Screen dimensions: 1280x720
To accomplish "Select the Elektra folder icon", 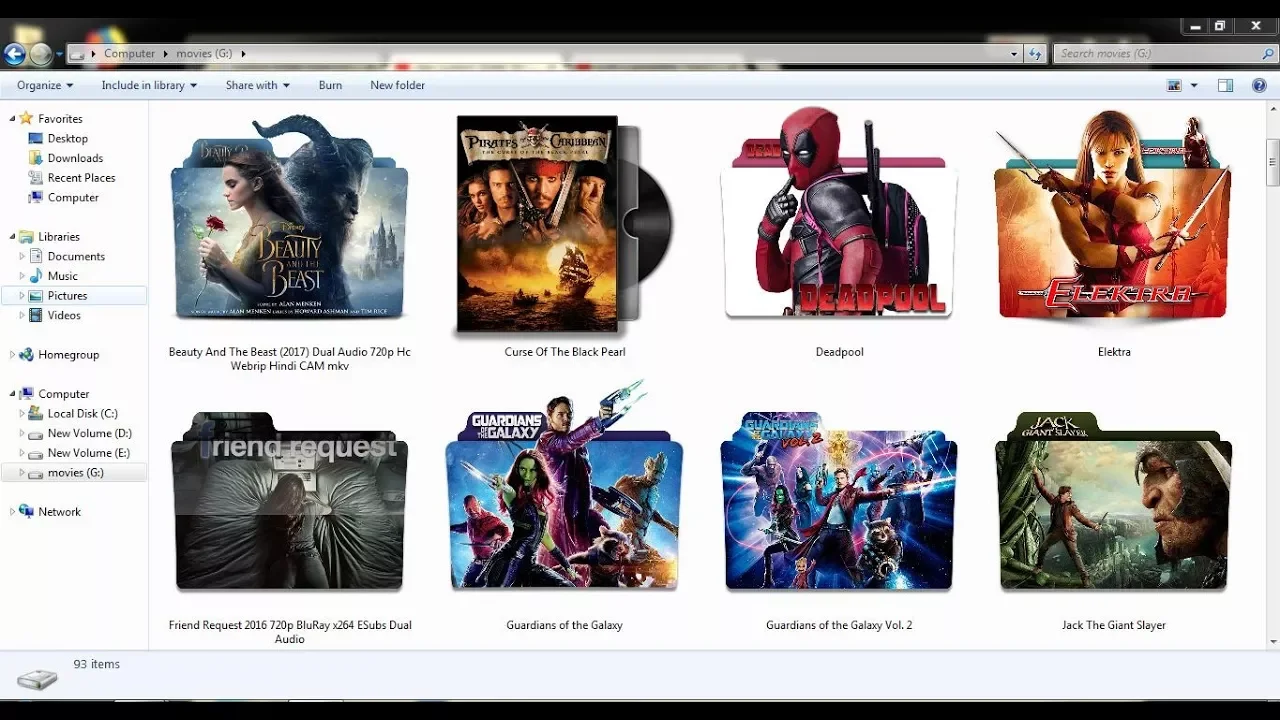I will (1113, 219).
